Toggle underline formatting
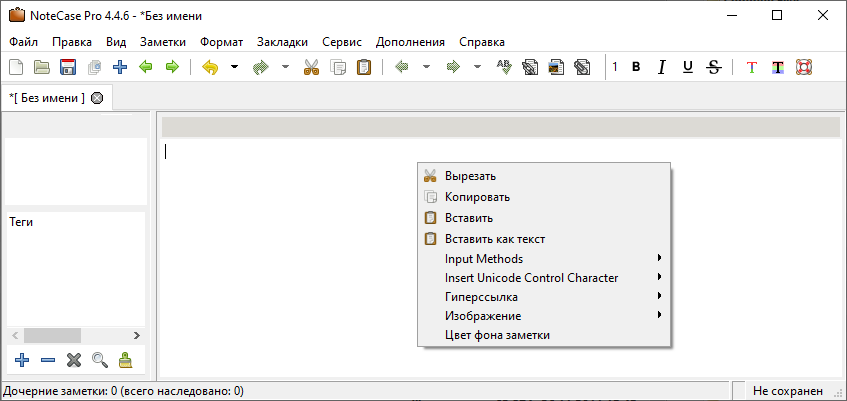The width and height of the screenshot is (847, 401). [688, 68]
